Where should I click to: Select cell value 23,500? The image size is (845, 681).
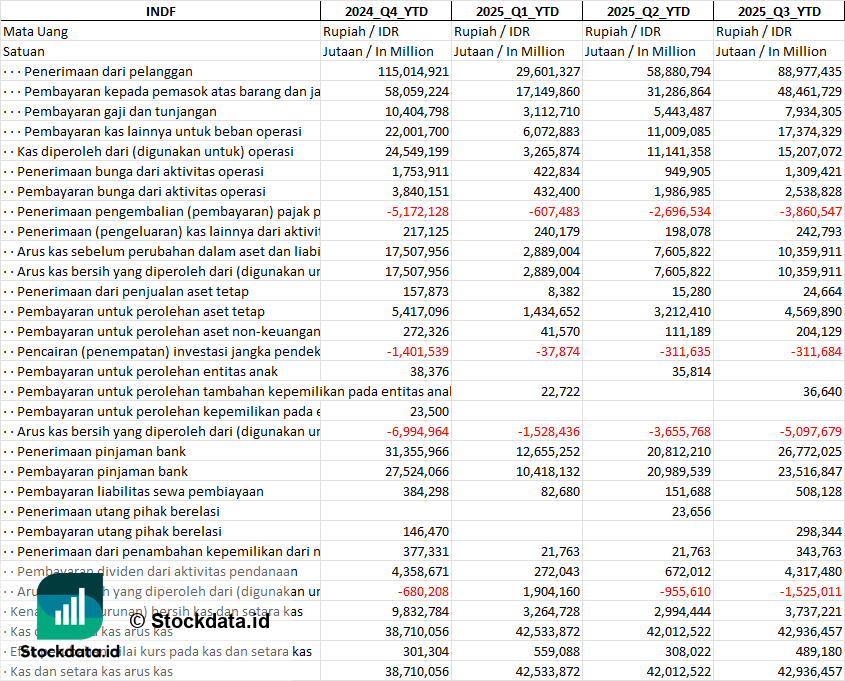[x=429, y=411]
